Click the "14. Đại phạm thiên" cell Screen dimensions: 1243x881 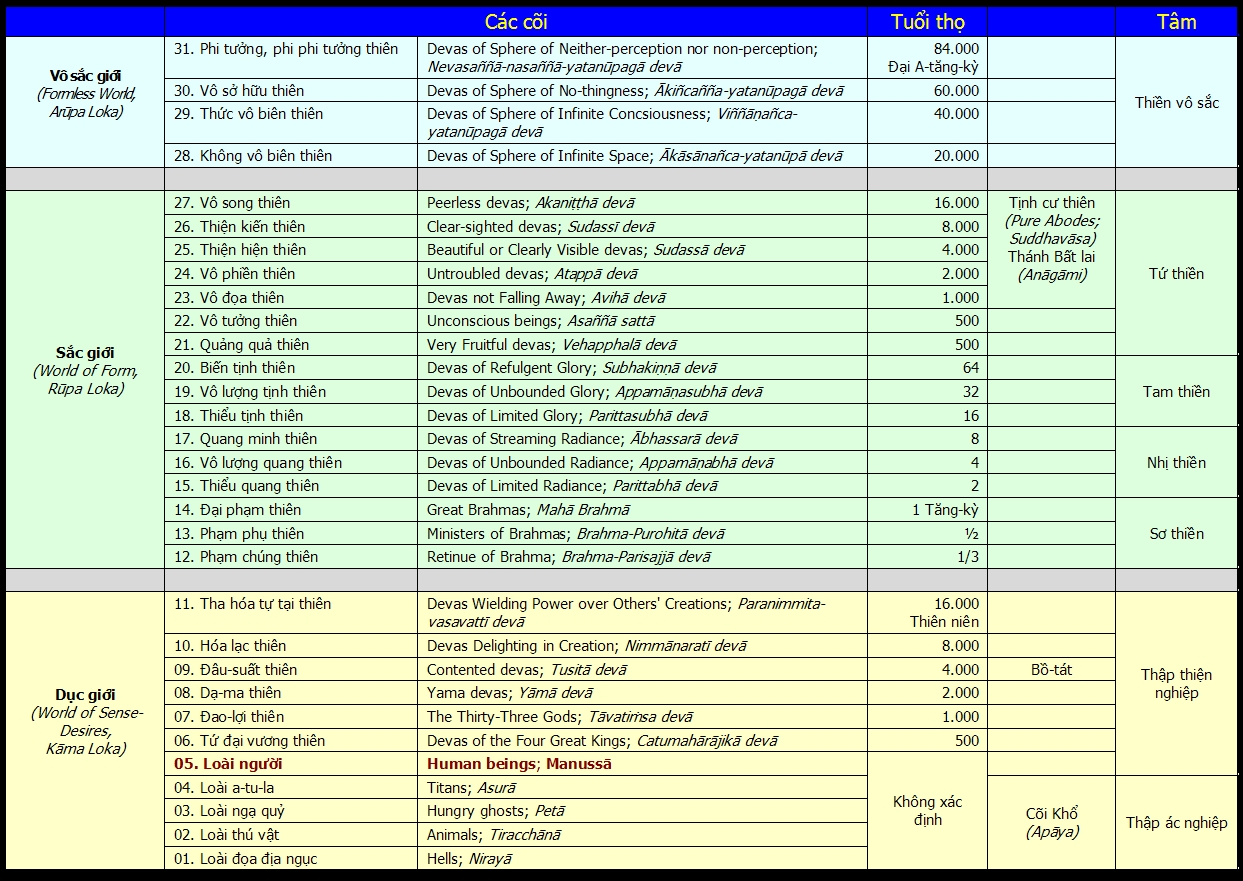(x=237, y=510)
